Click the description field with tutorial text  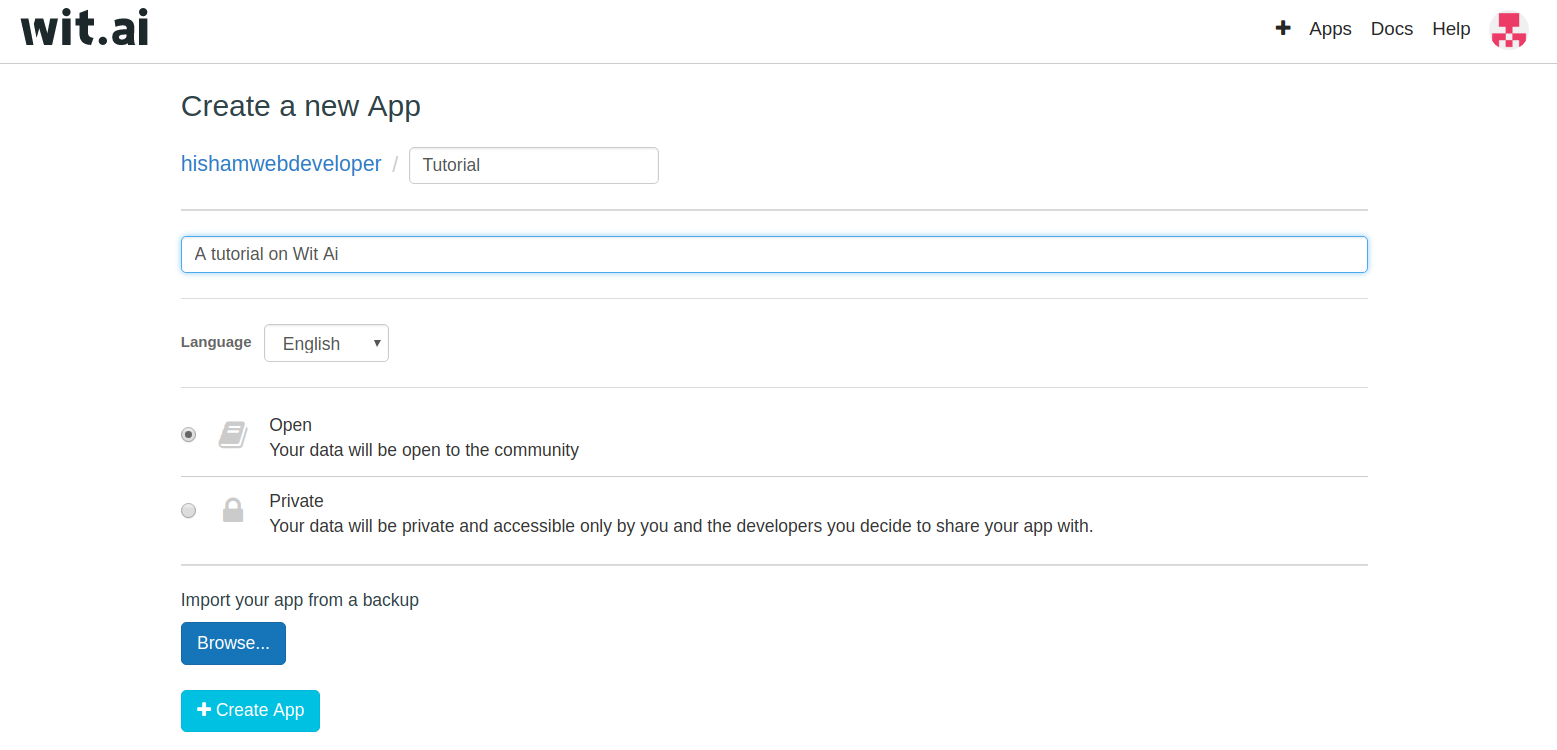click(x=773, y=254)
